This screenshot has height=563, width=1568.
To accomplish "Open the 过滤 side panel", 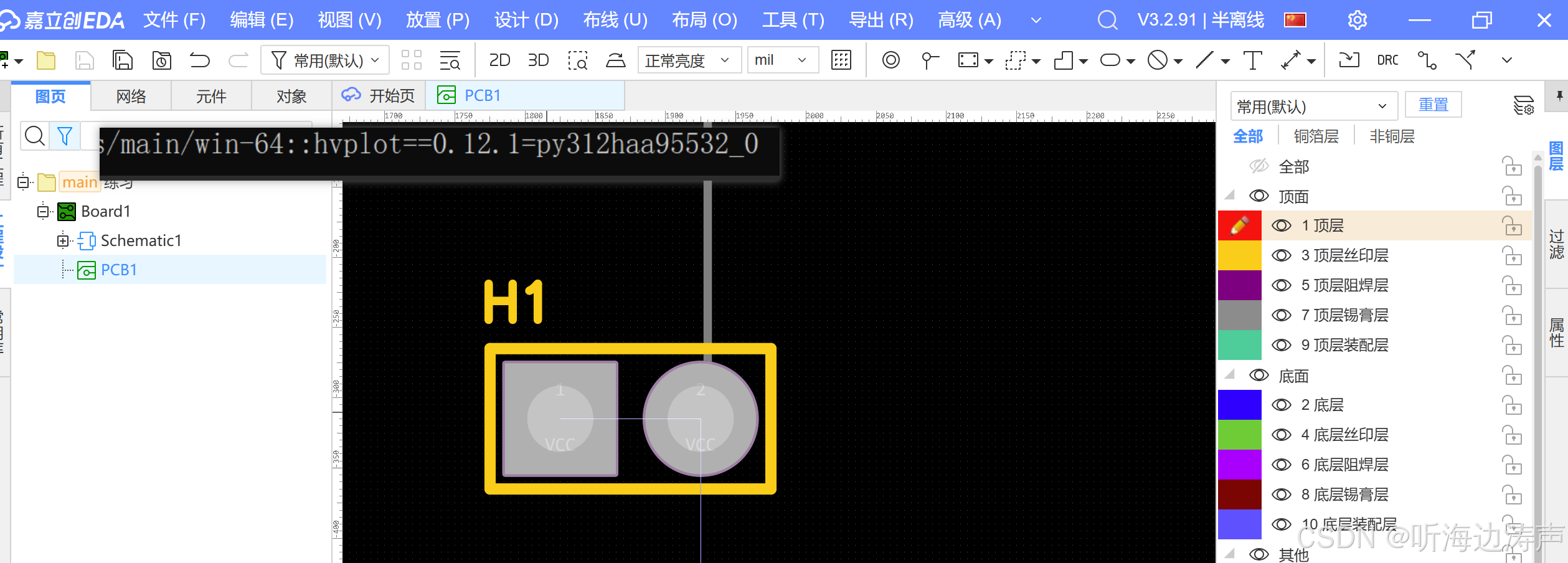I will pos(1556,244).
